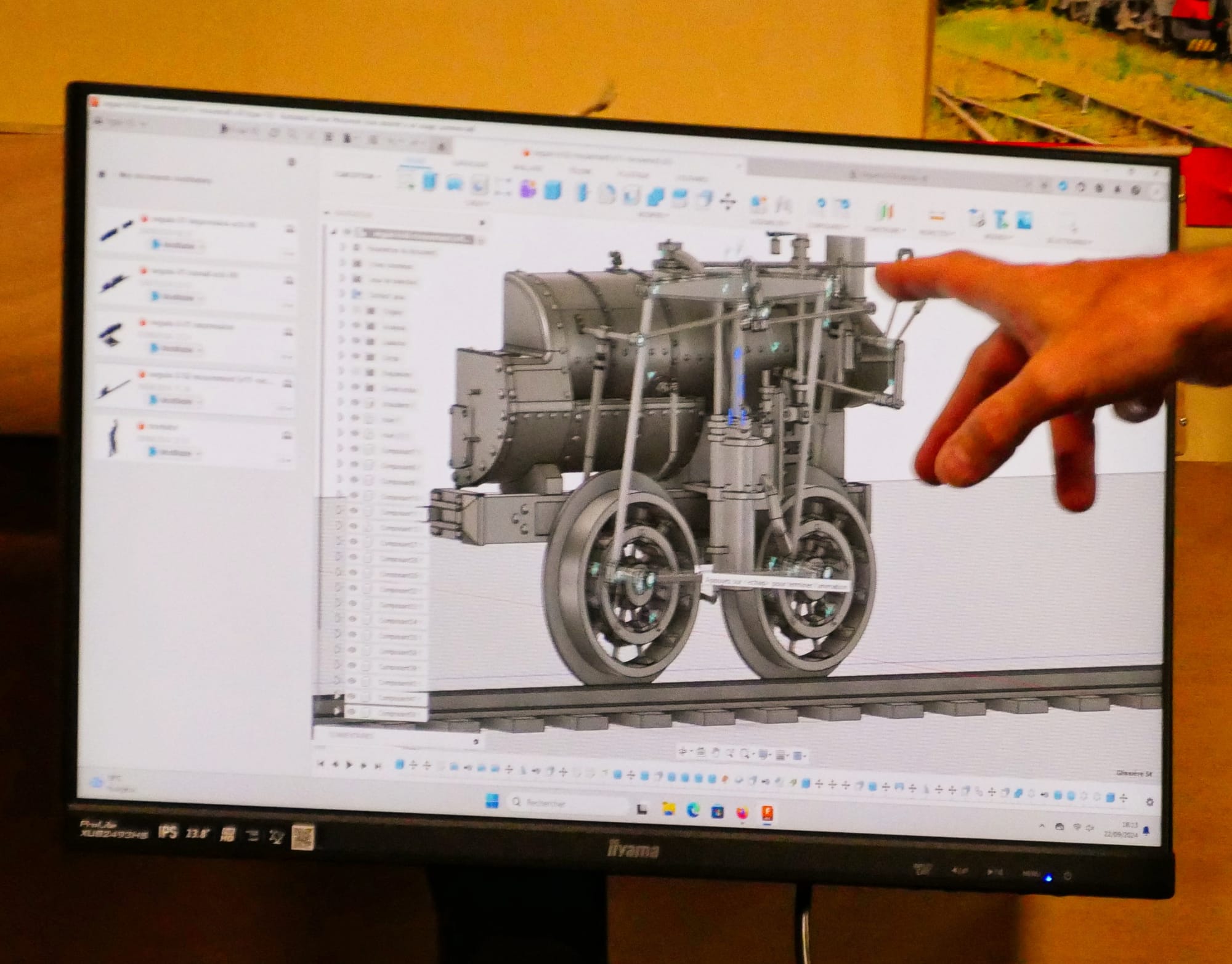This screenshot has height=964, width=1232.
Task: Select the purple Create Form icon
Action: click(528, 189)
